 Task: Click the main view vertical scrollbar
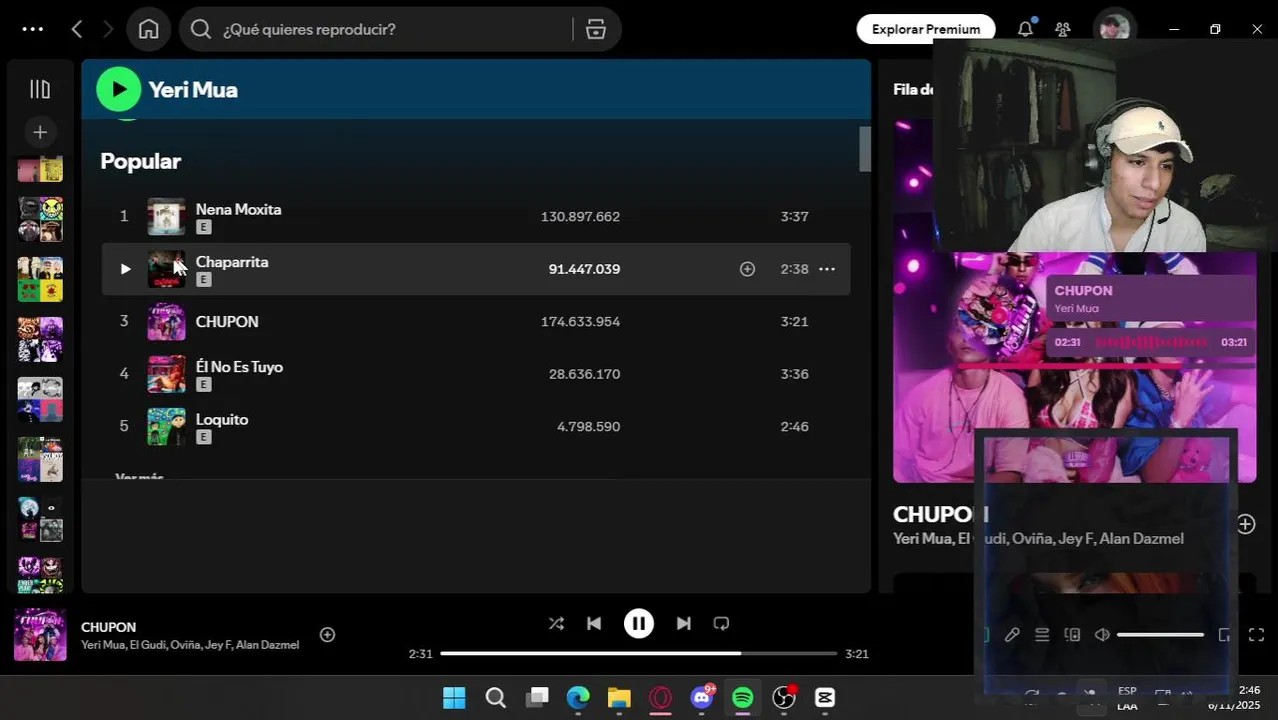click(865, 150)
